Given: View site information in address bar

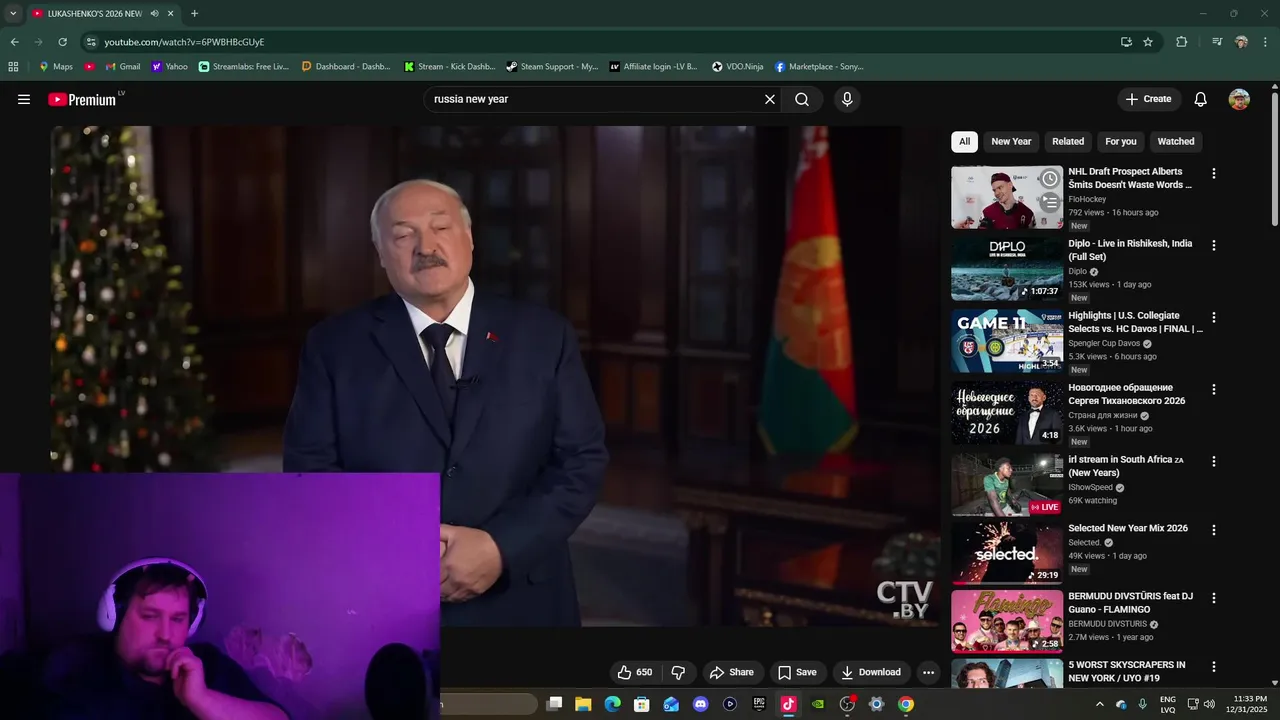Looking at the screenshot, I should [91, 42].
